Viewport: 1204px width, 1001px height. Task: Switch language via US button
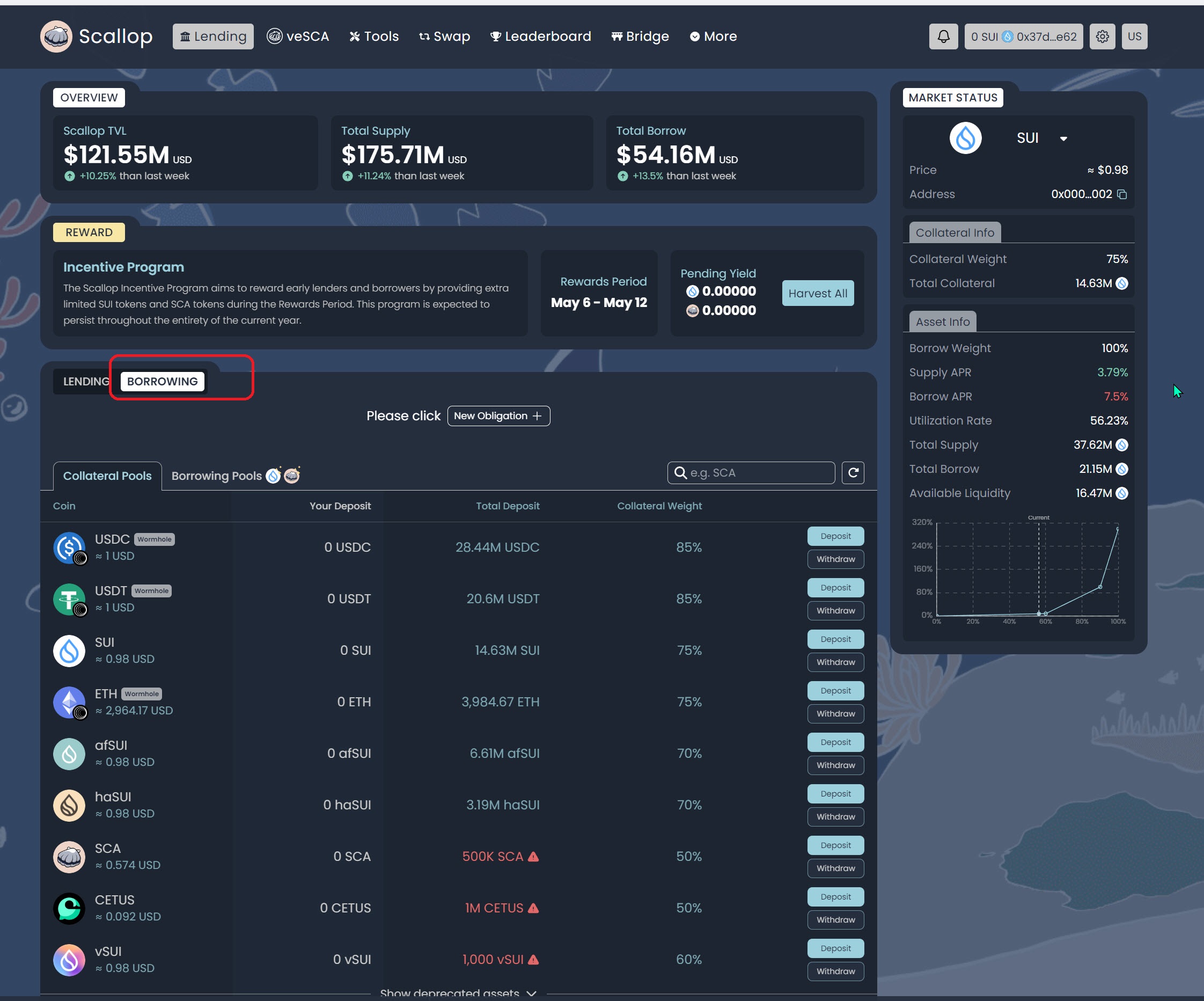[x=1134, y=36]
